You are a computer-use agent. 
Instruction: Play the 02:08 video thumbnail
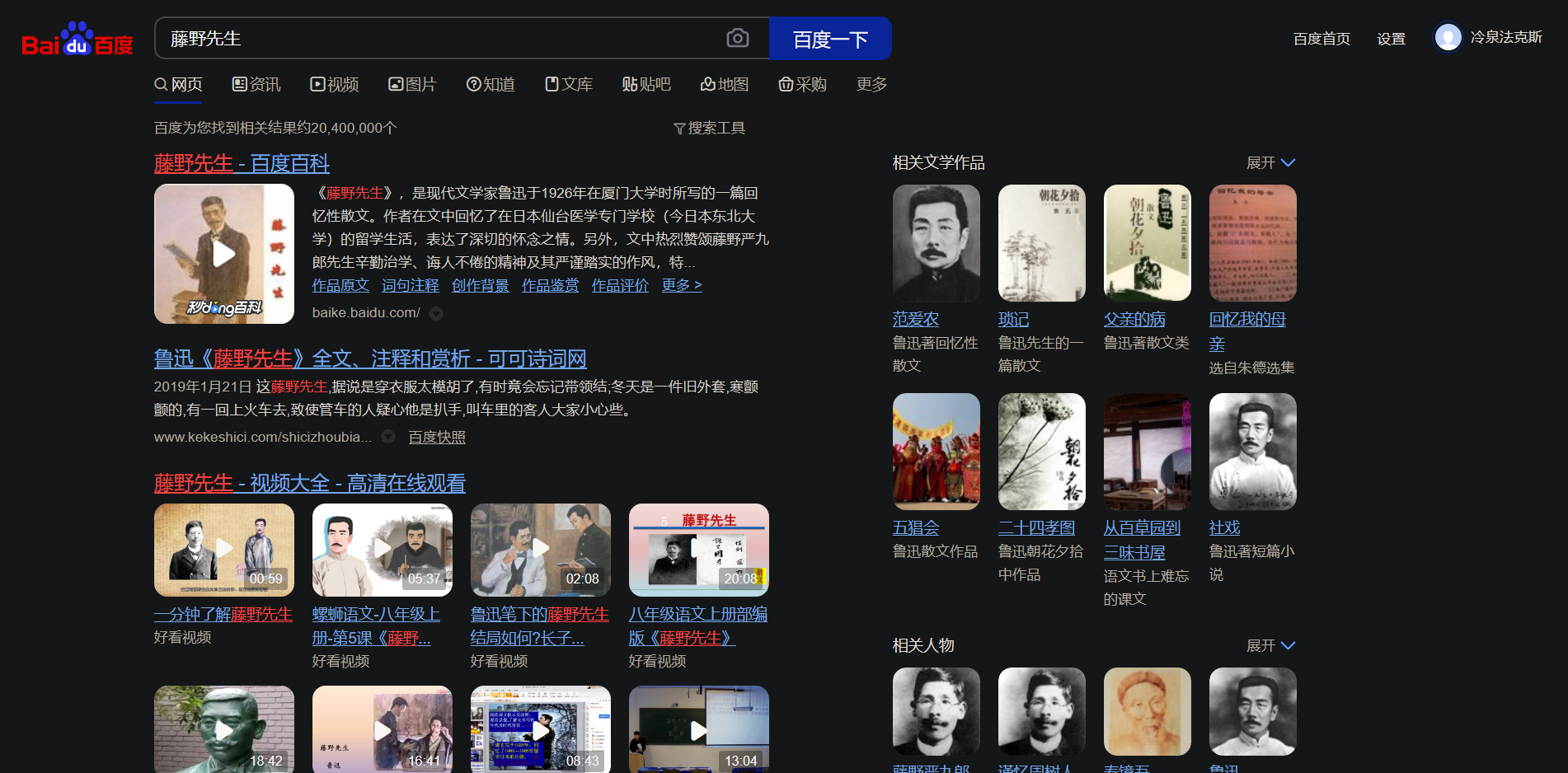tap(541, 550)
